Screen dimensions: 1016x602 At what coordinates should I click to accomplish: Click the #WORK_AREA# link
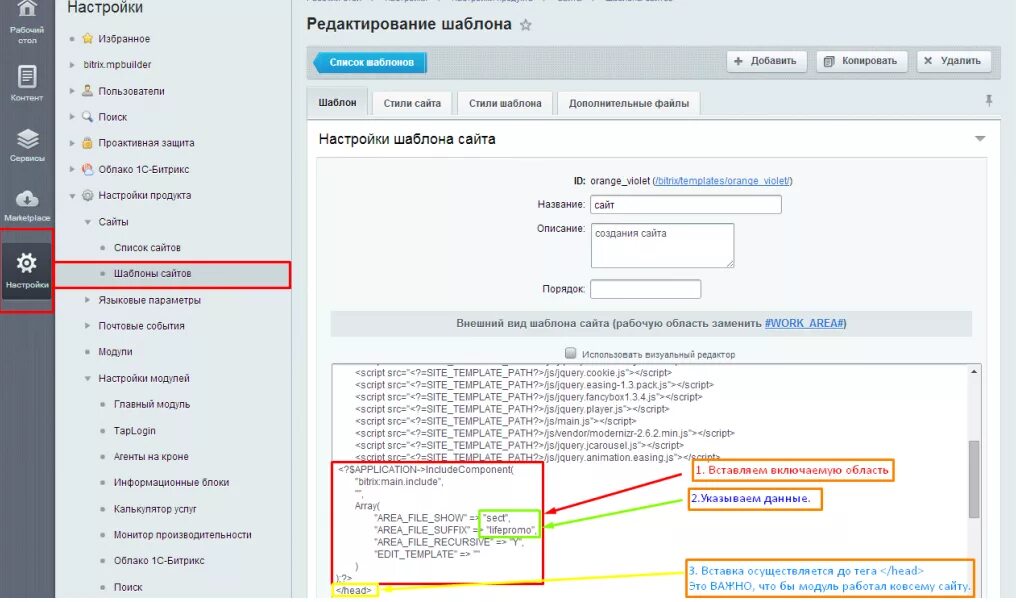click(804, 323)
